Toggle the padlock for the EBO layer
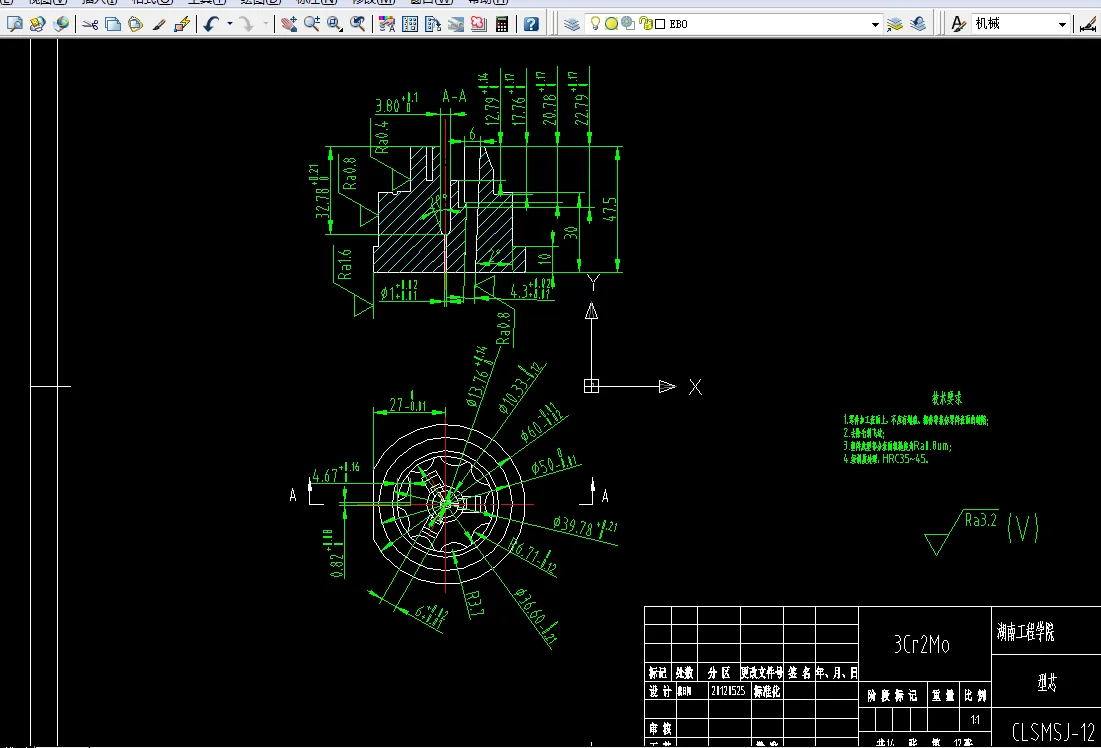The width and height of the screenshot is (1101, 748). click(645, 24)
